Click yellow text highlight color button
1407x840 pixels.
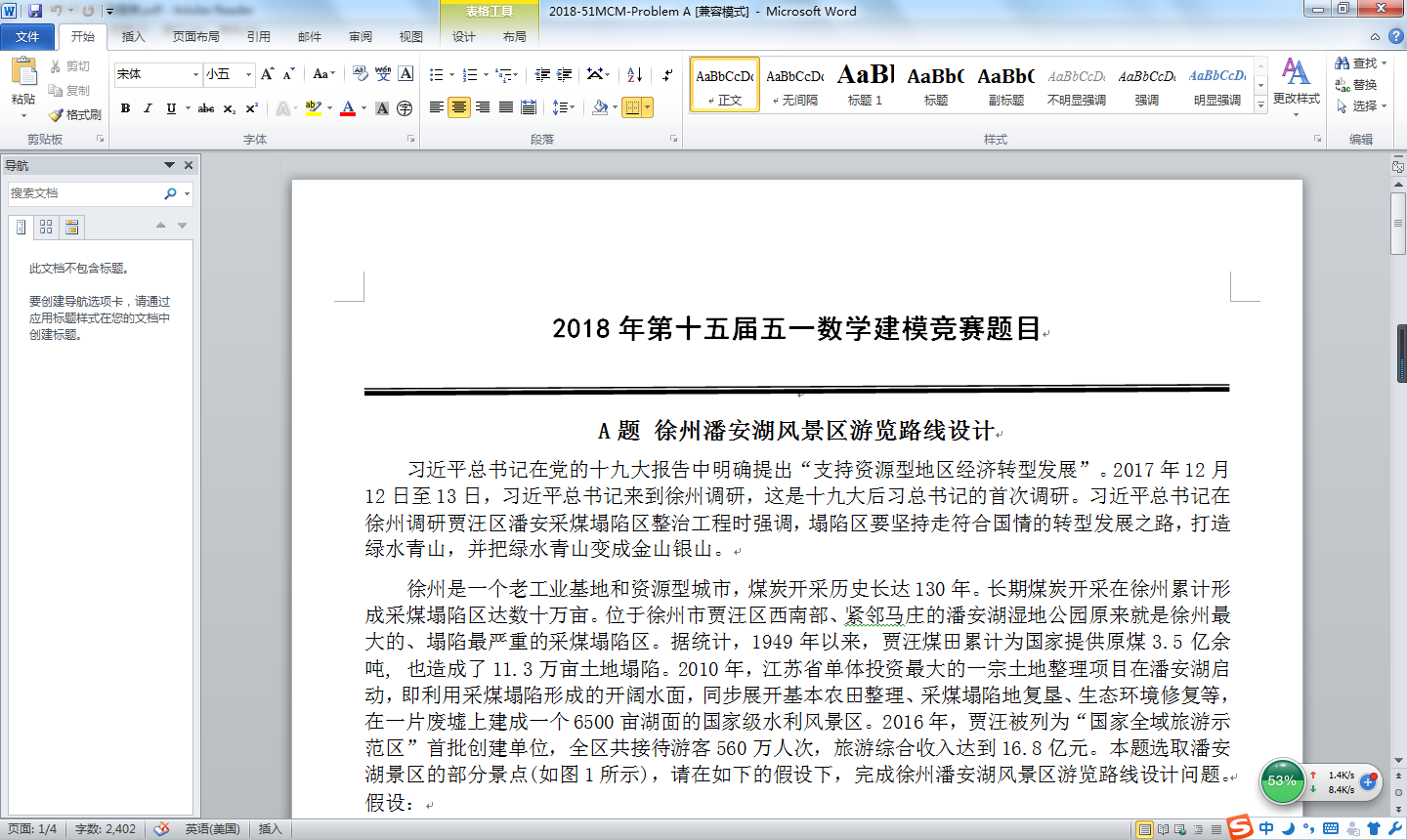(313, 108)
